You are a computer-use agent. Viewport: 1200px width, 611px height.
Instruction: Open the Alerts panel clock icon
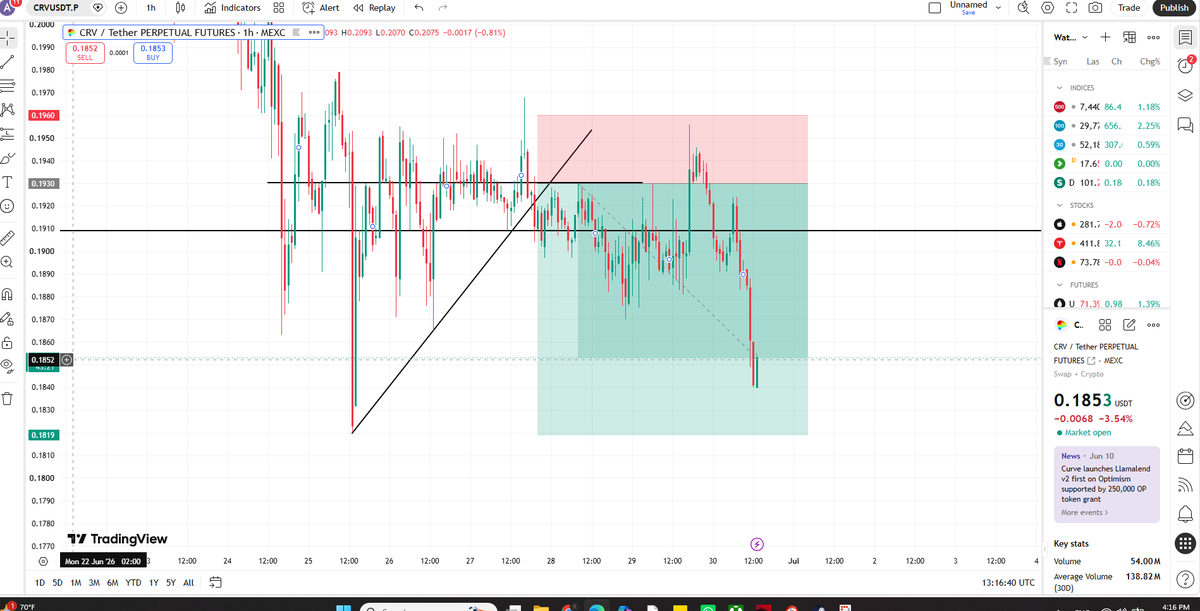(x=1184, y=65)
